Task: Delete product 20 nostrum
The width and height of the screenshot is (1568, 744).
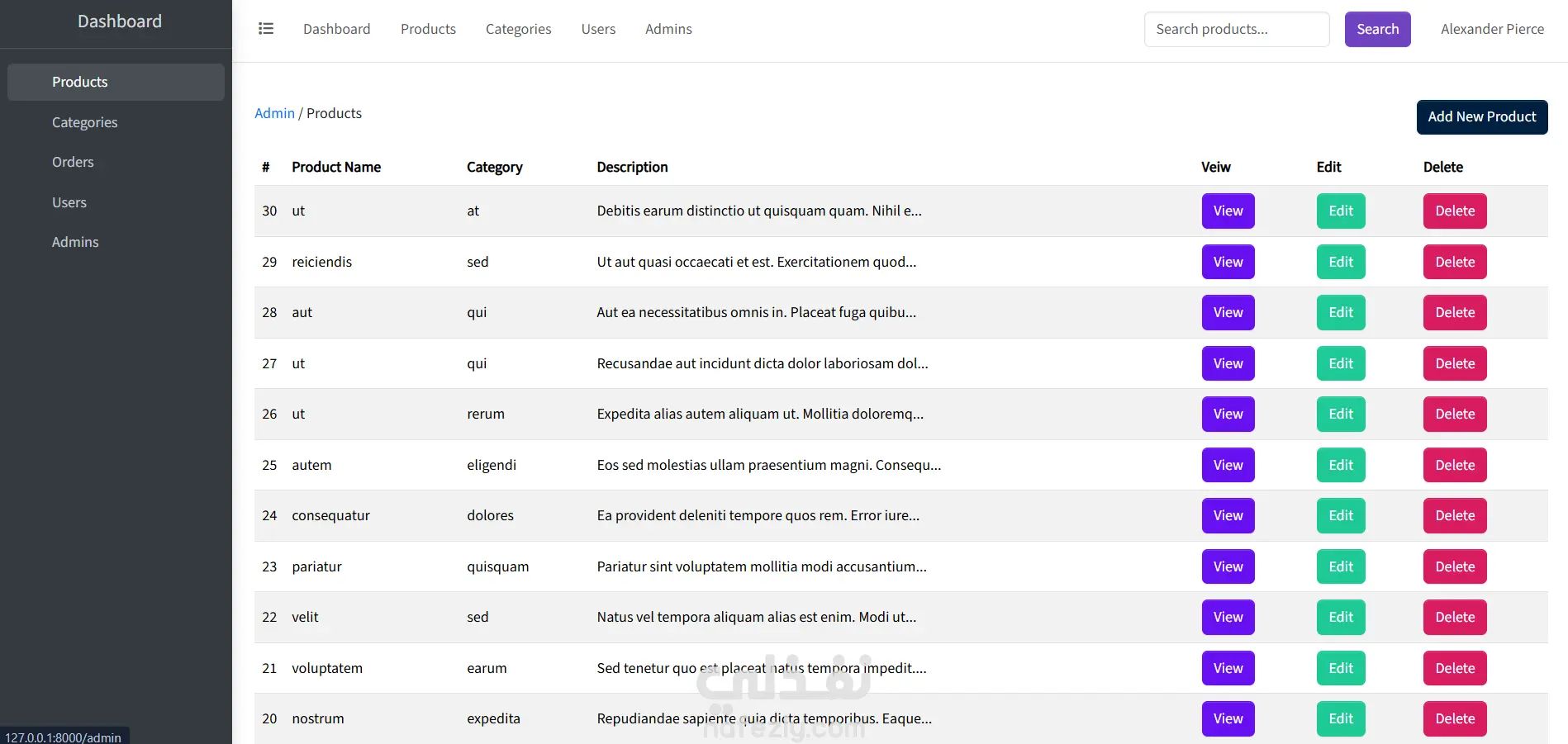Action: tap(1455, 718)
